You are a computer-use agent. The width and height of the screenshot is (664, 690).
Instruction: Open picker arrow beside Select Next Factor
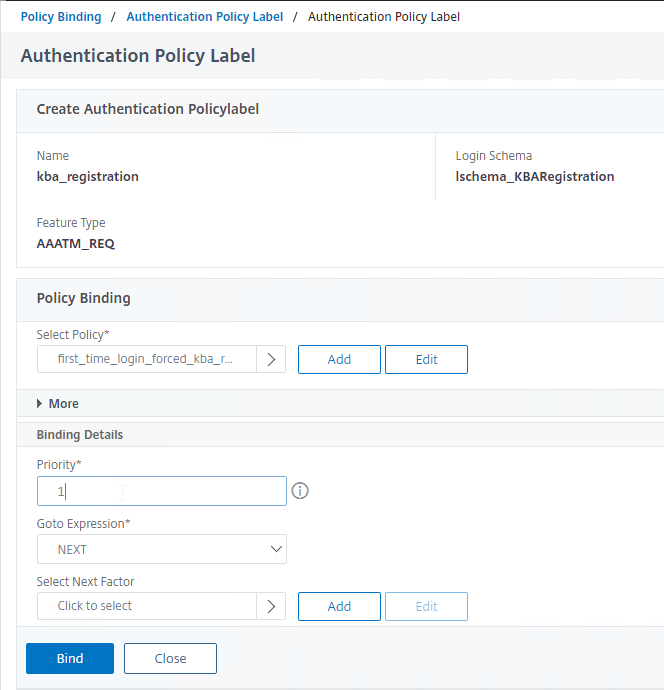click(271, 606)
